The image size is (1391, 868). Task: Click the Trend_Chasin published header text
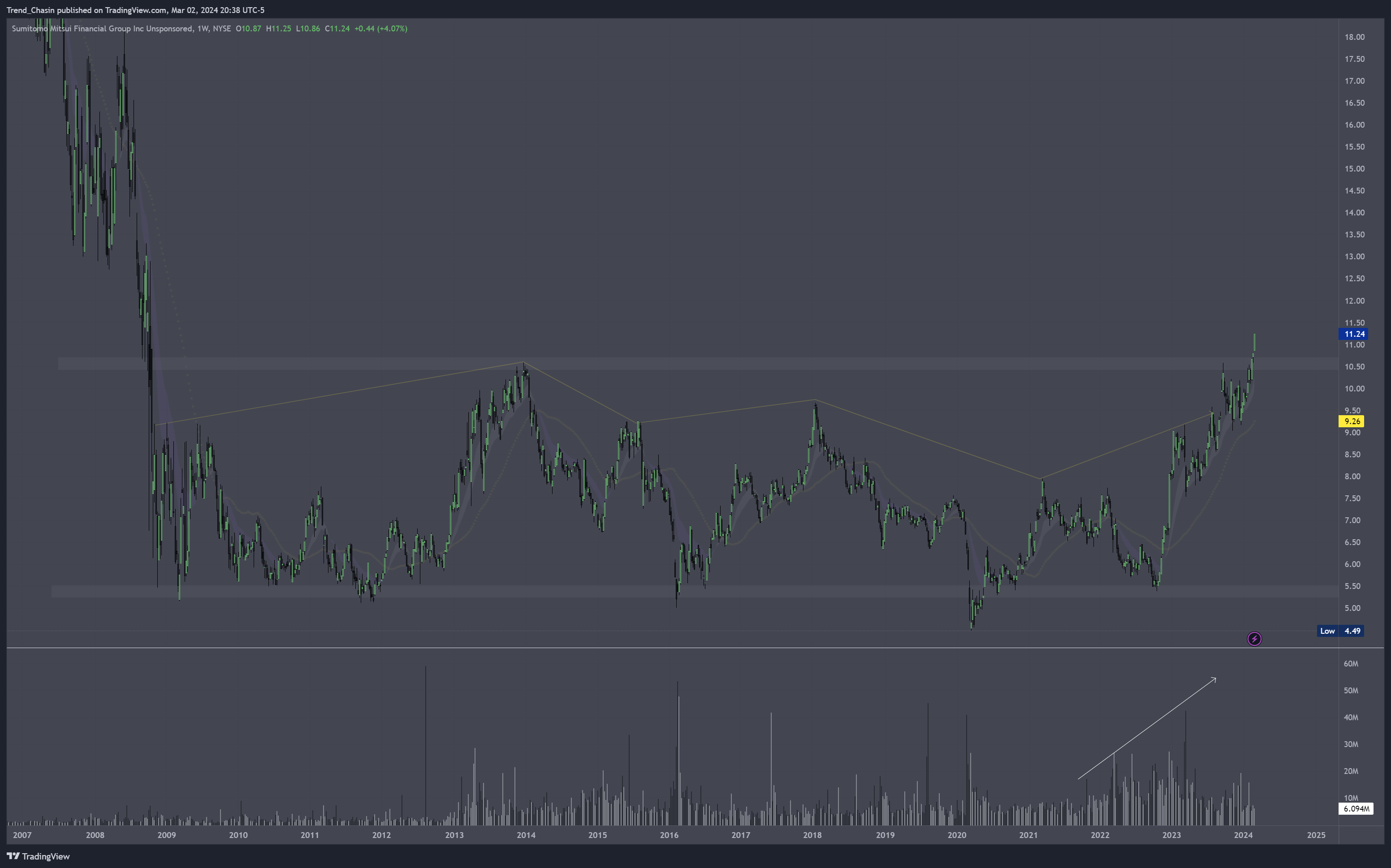pyautogui.click(x=135, y=10)
